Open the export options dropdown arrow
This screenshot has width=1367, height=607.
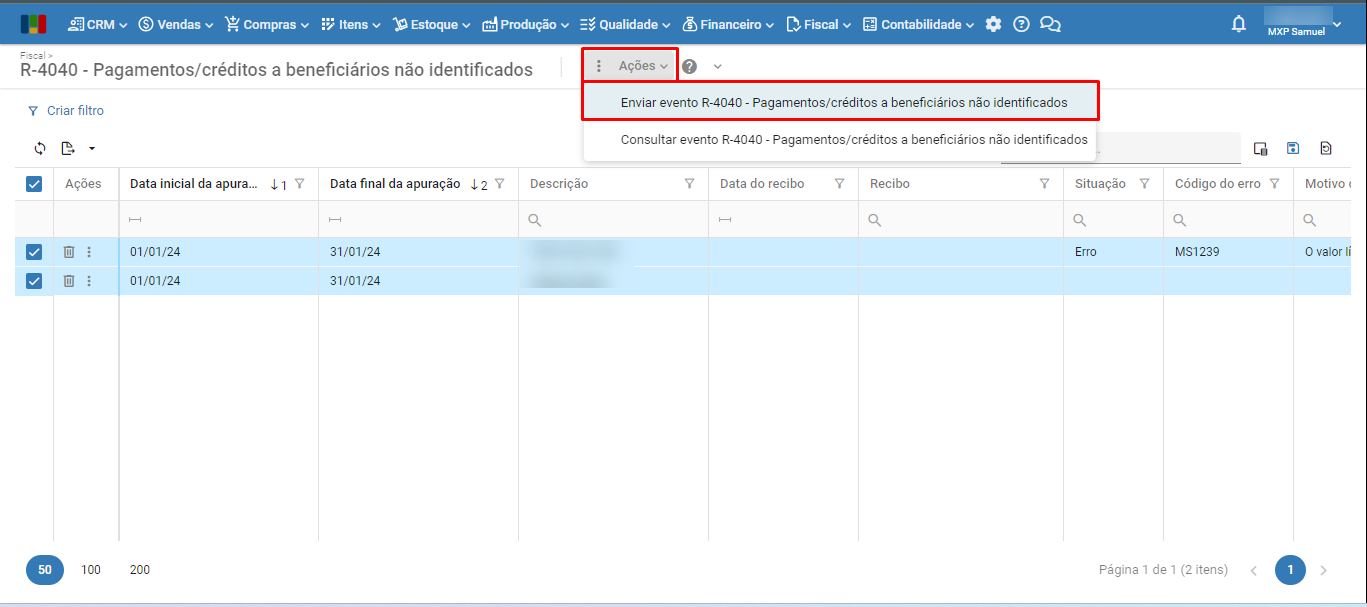pos(92,148)
